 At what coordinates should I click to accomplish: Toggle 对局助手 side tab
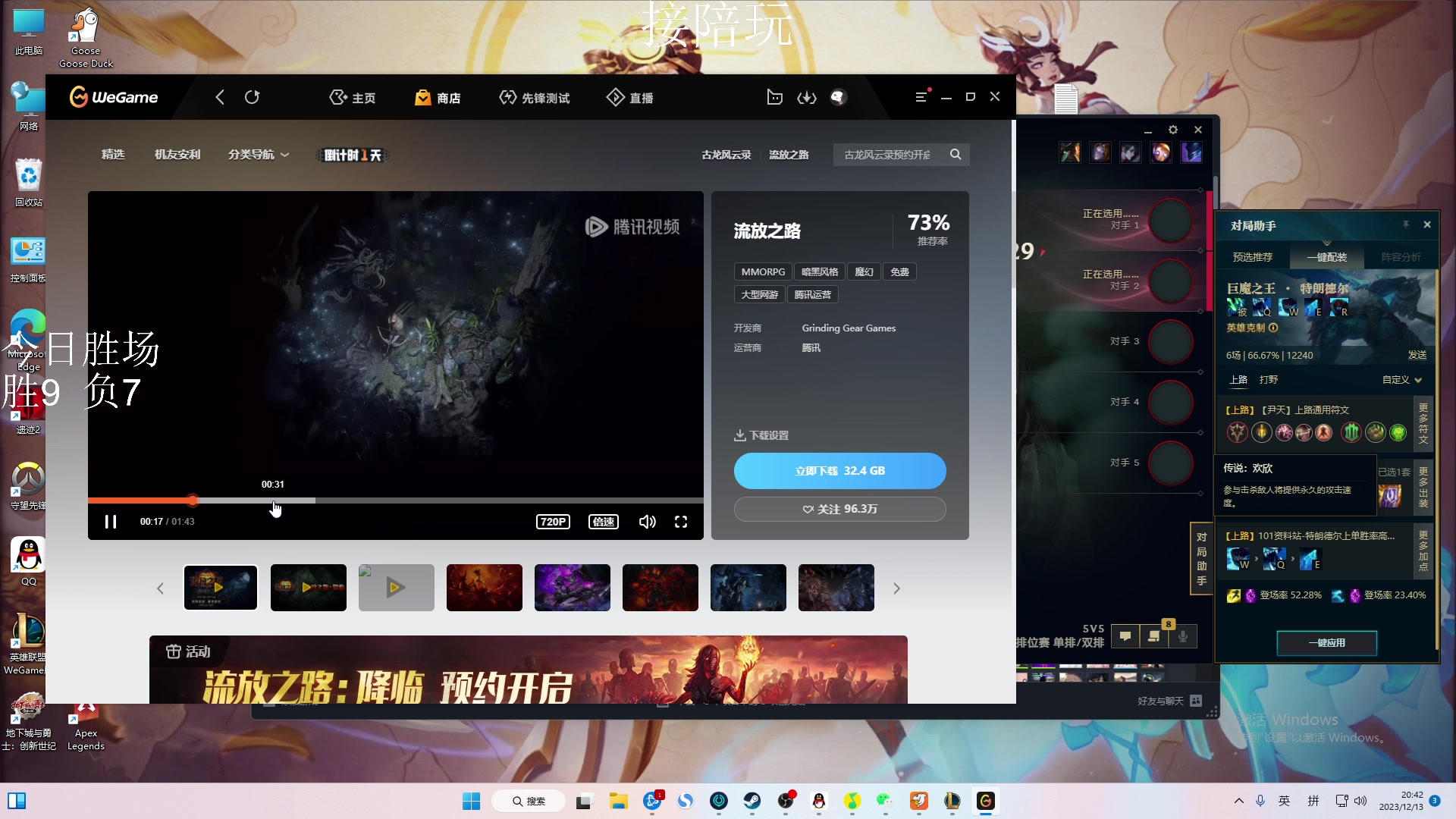click(x=1201, y=559)
